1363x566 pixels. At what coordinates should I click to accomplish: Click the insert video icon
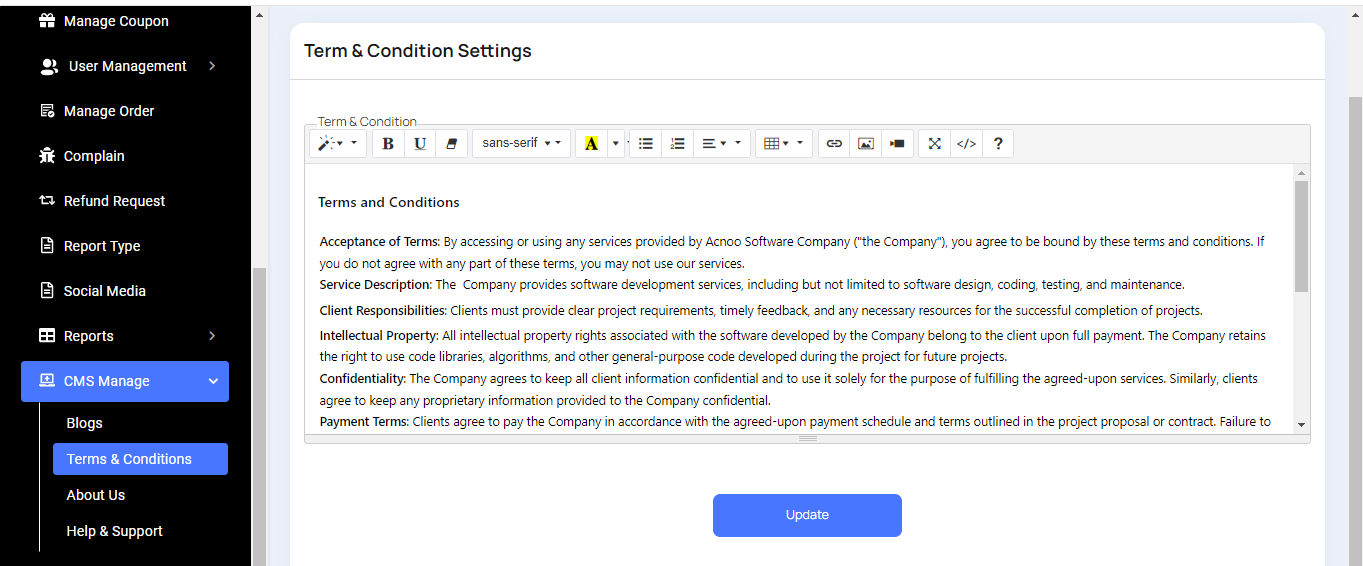tap(897, 144)
